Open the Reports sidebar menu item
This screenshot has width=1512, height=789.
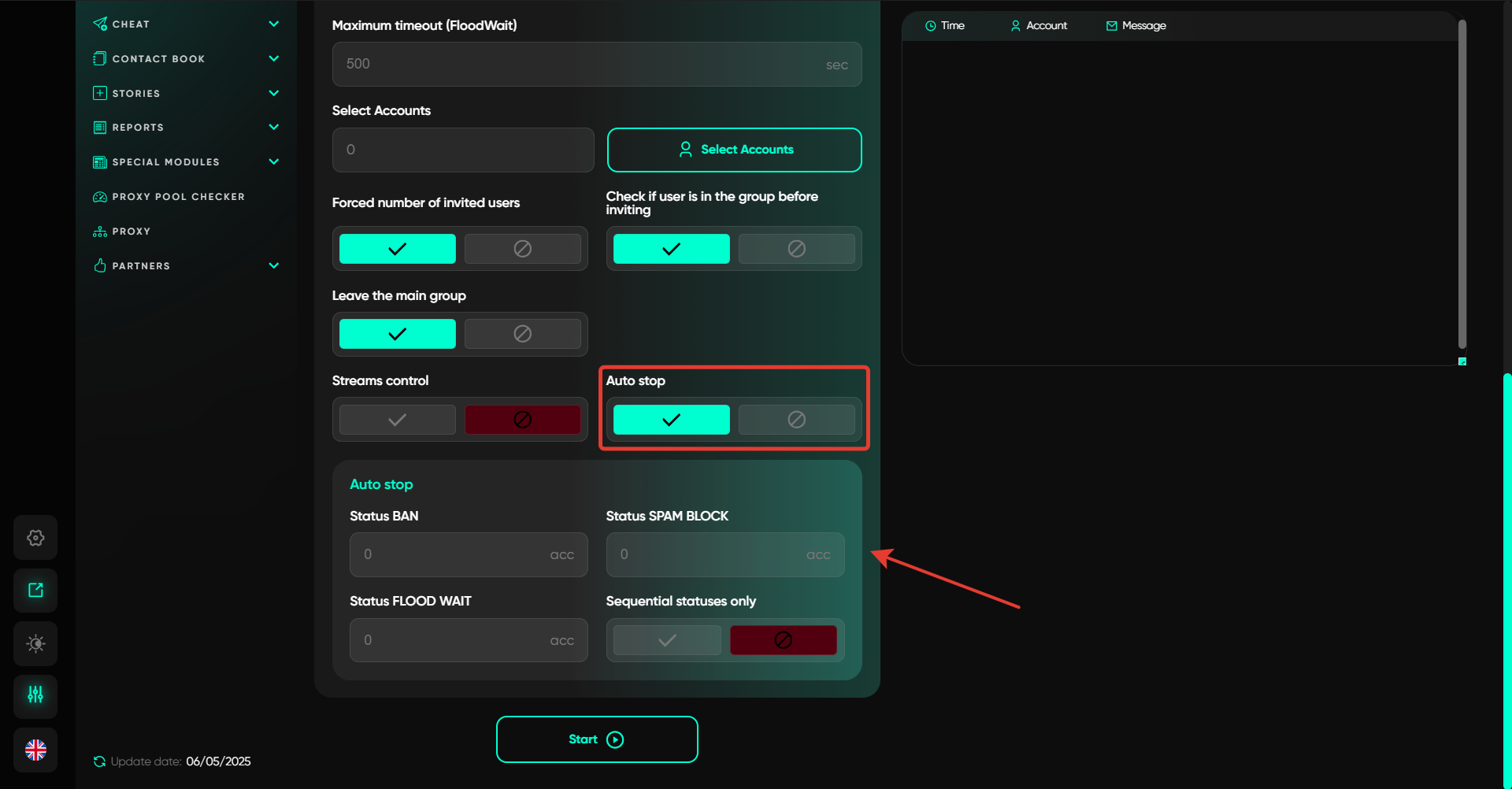click(138, 128)
